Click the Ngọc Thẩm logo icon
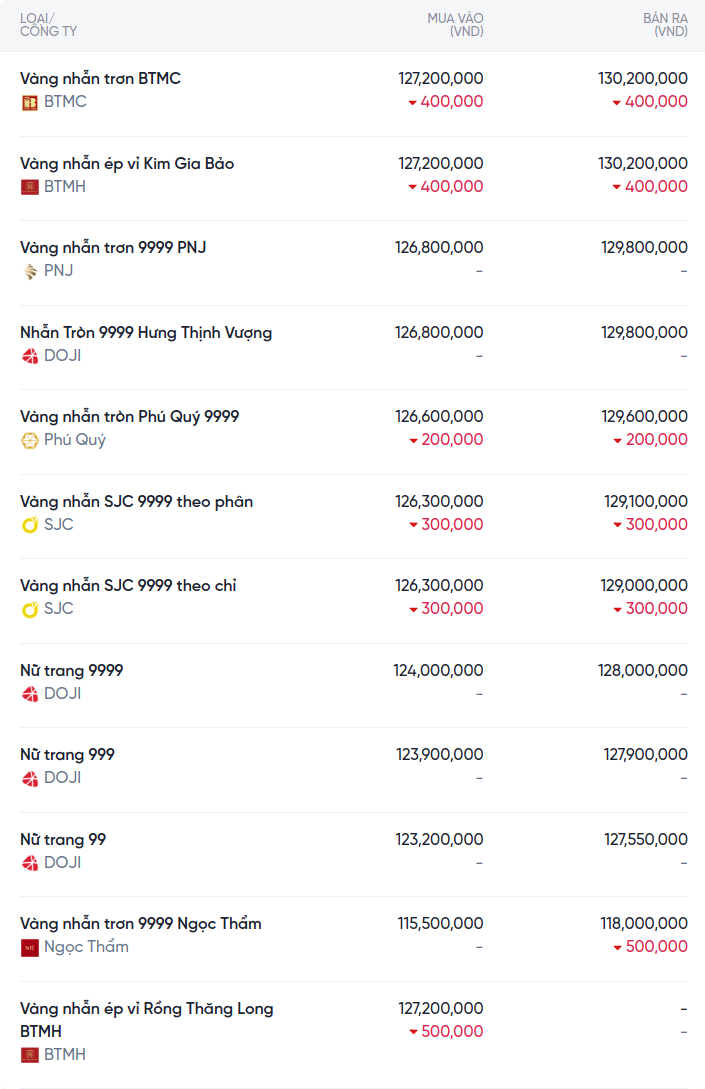This screenshot has height=1089, width=705. tap(30, 947)
